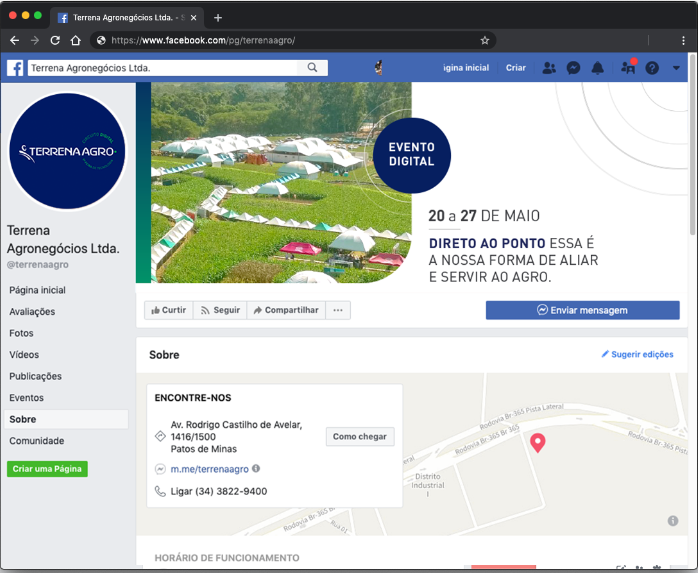Click the Compartilhar button
698x573 pixels.
[x=286, y=310]
